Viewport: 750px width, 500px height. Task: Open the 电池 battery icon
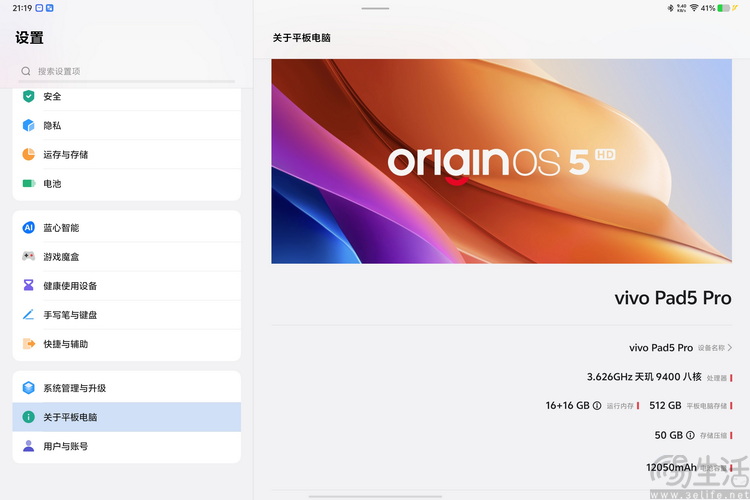click(29, 183)
